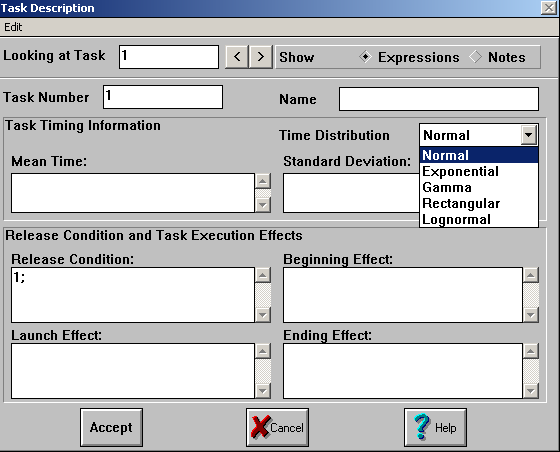
Task: Choose Rectangular from the distribution list
Action: [x=479, y=204]
